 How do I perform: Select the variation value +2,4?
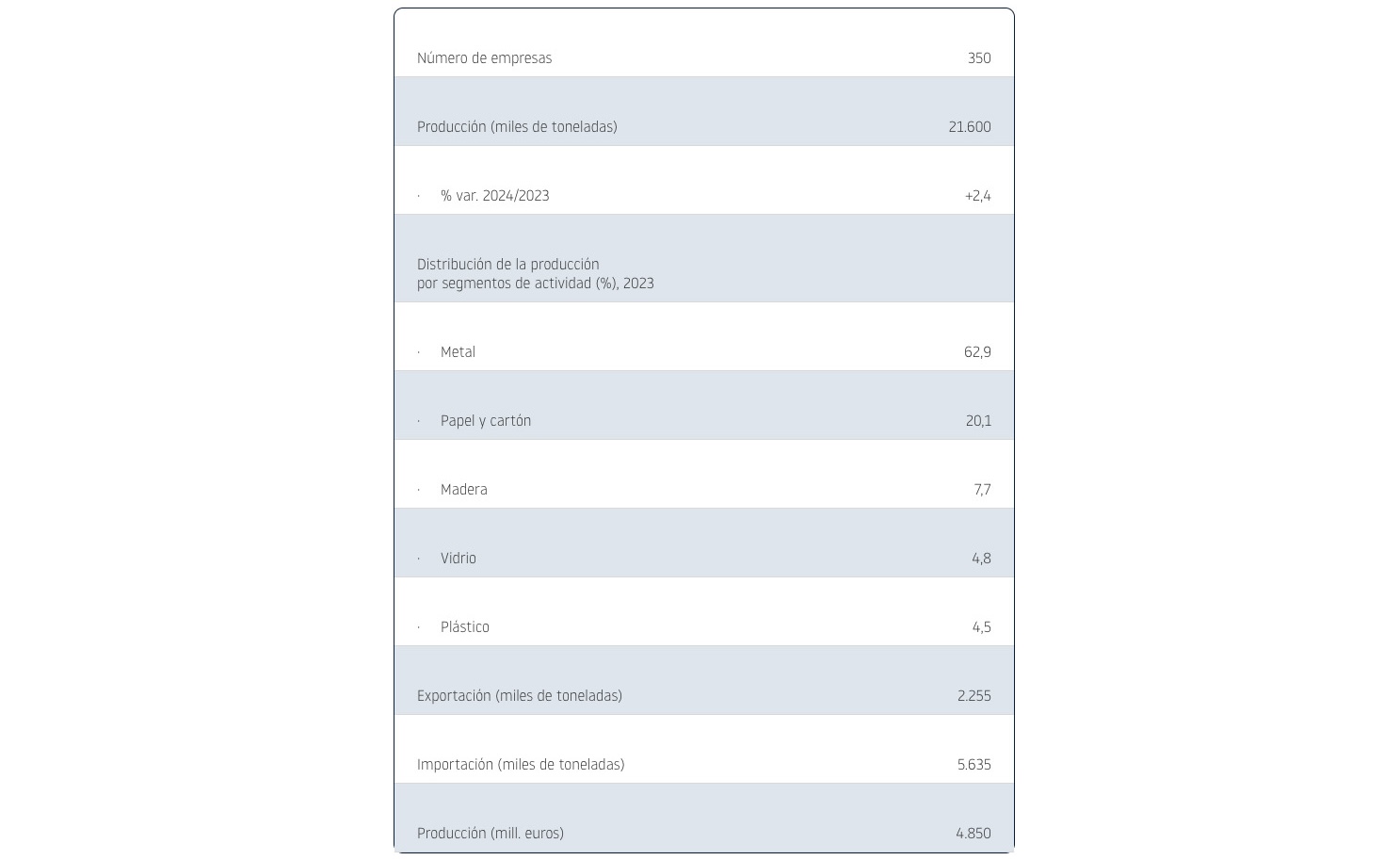click(x=977, y=196)
